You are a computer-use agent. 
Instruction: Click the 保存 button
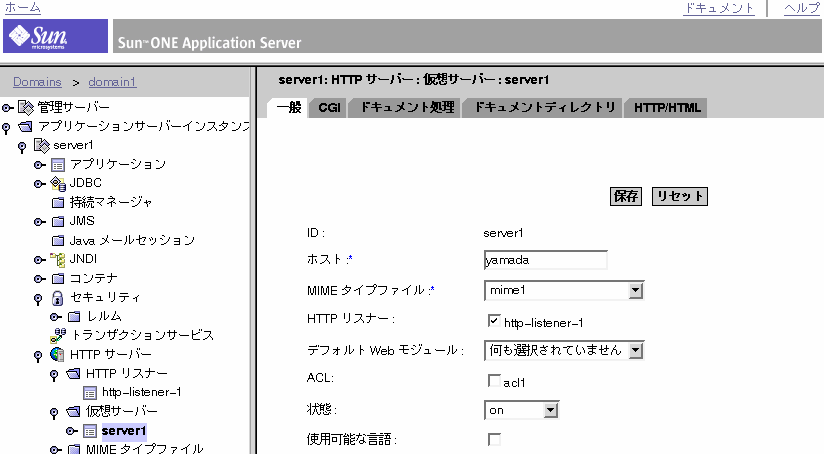coord(625,197)
